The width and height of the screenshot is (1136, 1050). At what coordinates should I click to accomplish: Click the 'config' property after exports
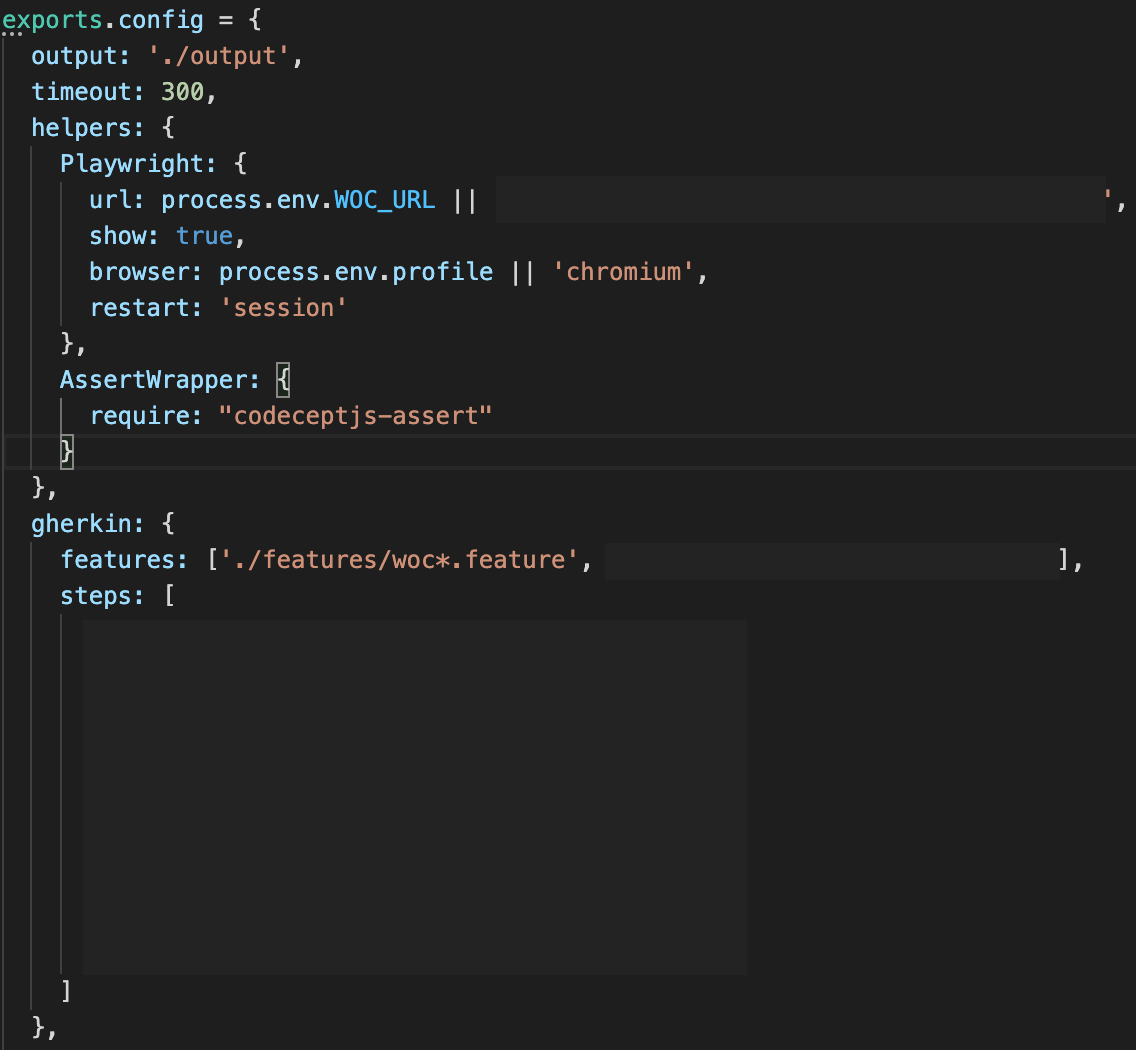pos(161,20)
